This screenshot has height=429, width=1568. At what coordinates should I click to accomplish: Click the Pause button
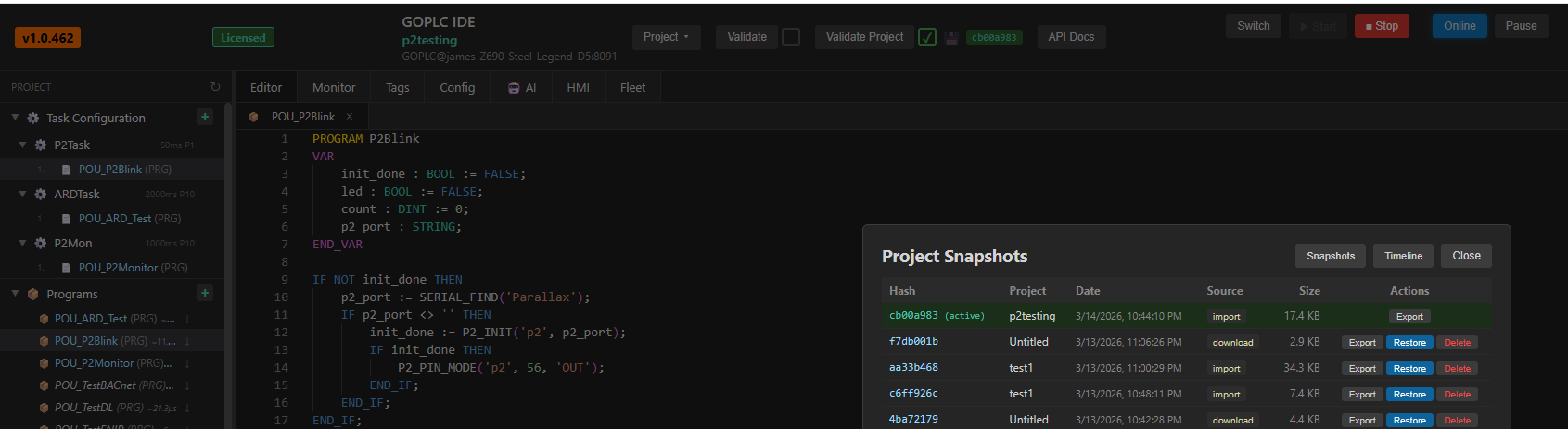(x=1522, y=26)
